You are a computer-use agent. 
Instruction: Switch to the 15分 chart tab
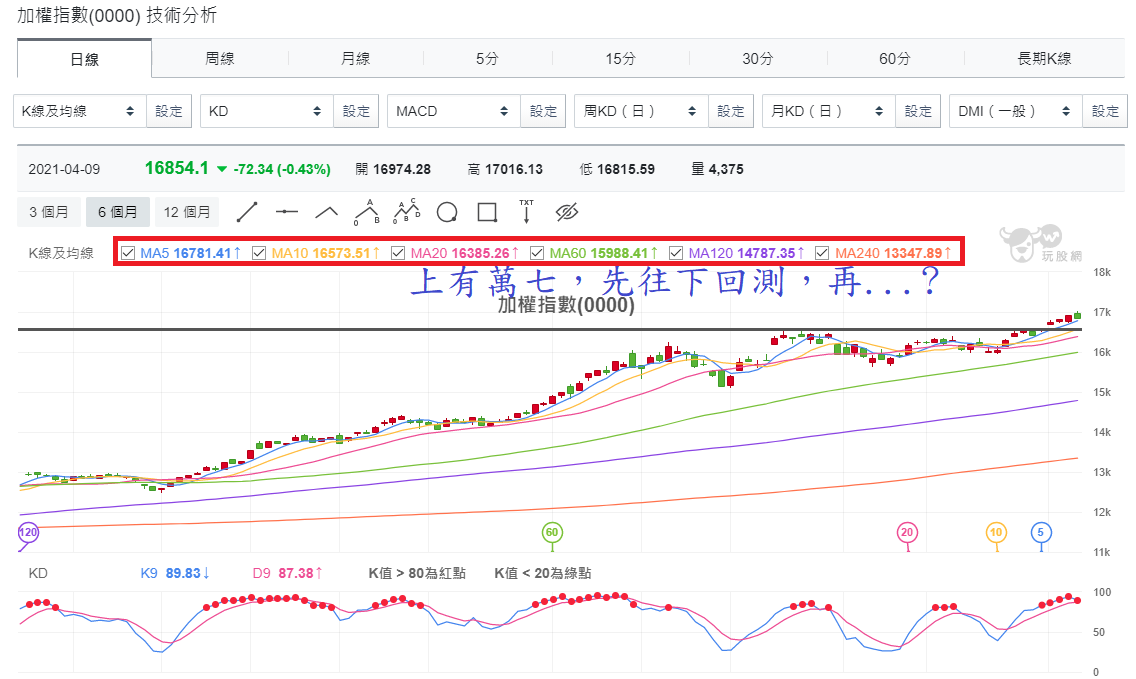coord(621,59)
